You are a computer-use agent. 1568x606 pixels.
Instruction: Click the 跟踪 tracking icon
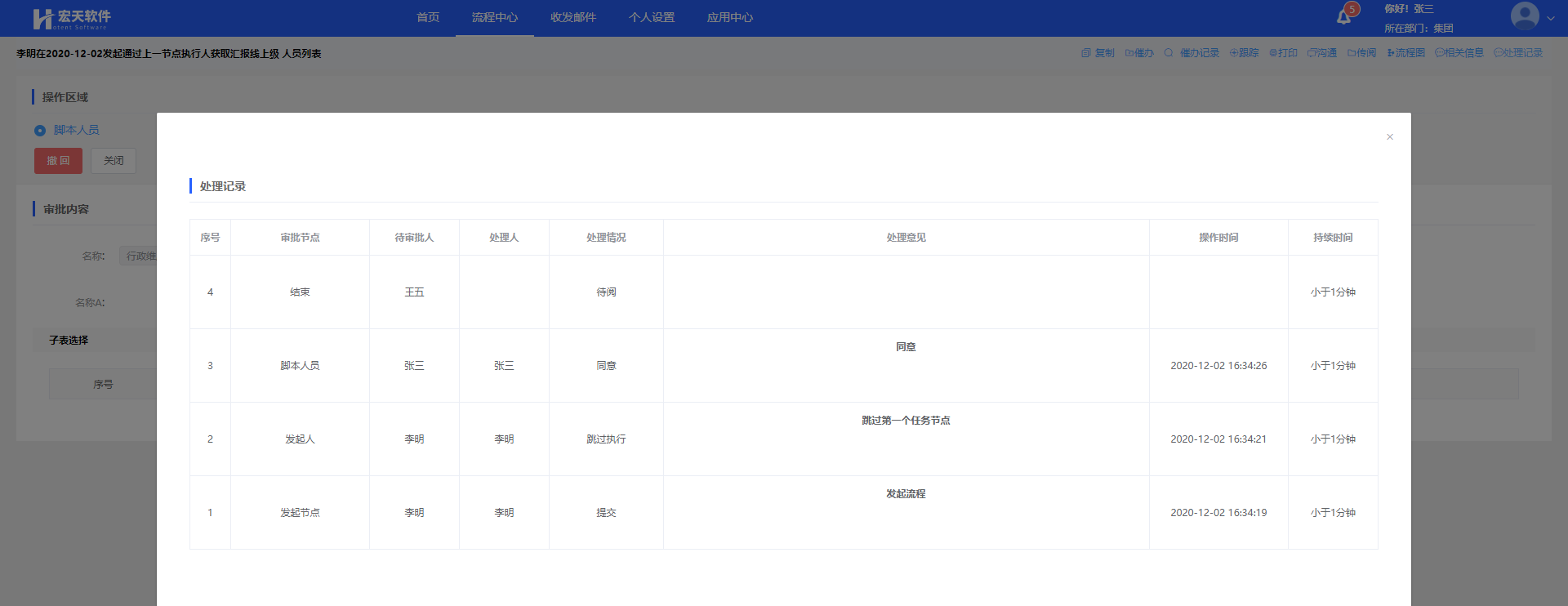pos(1244,53)
